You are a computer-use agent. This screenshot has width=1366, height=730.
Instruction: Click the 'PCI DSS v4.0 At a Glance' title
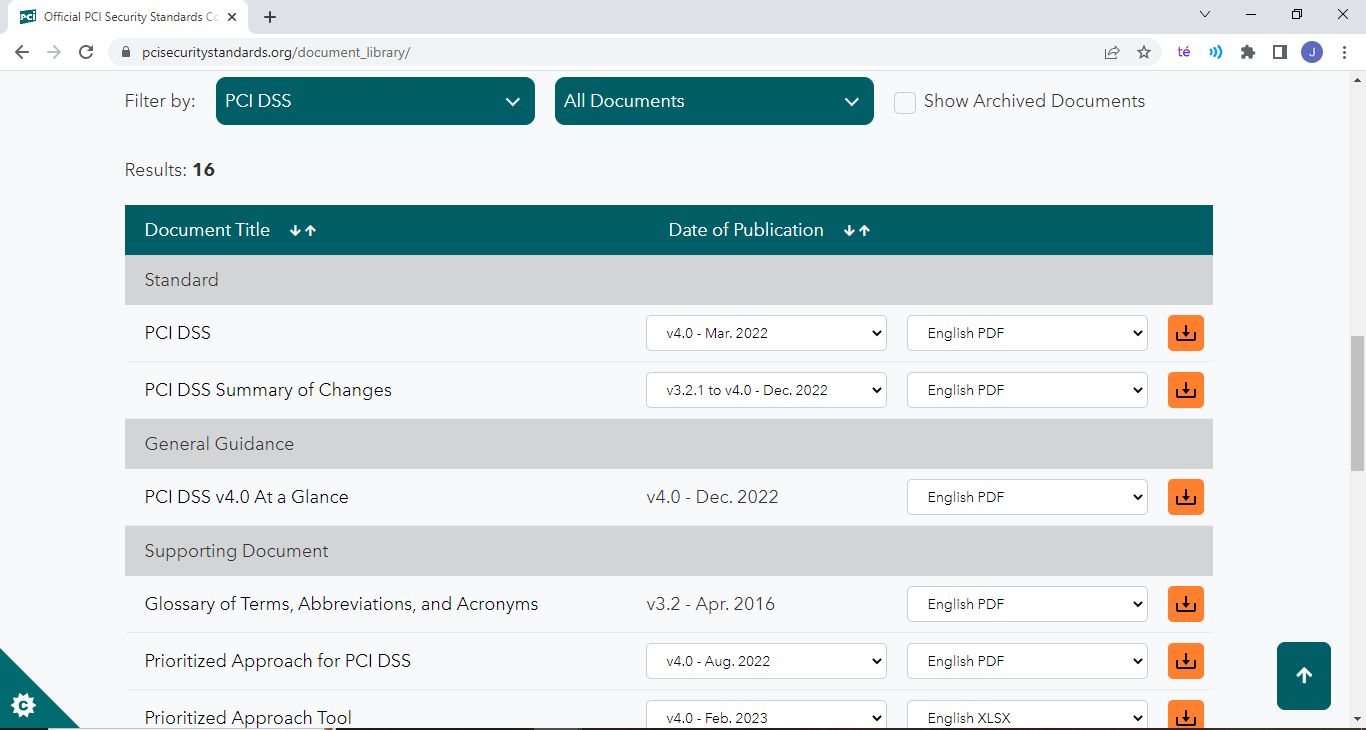[x=247, y=497]
